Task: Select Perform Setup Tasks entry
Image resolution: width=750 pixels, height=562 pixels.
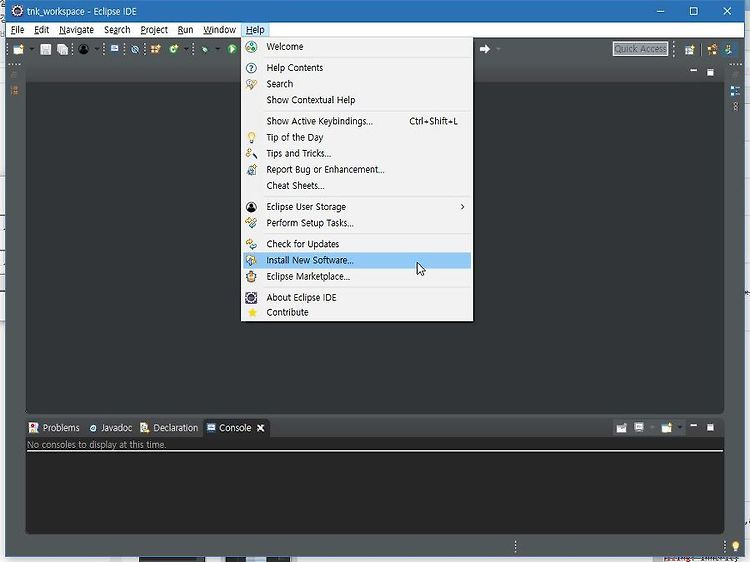Action: (x=357, y=223)
